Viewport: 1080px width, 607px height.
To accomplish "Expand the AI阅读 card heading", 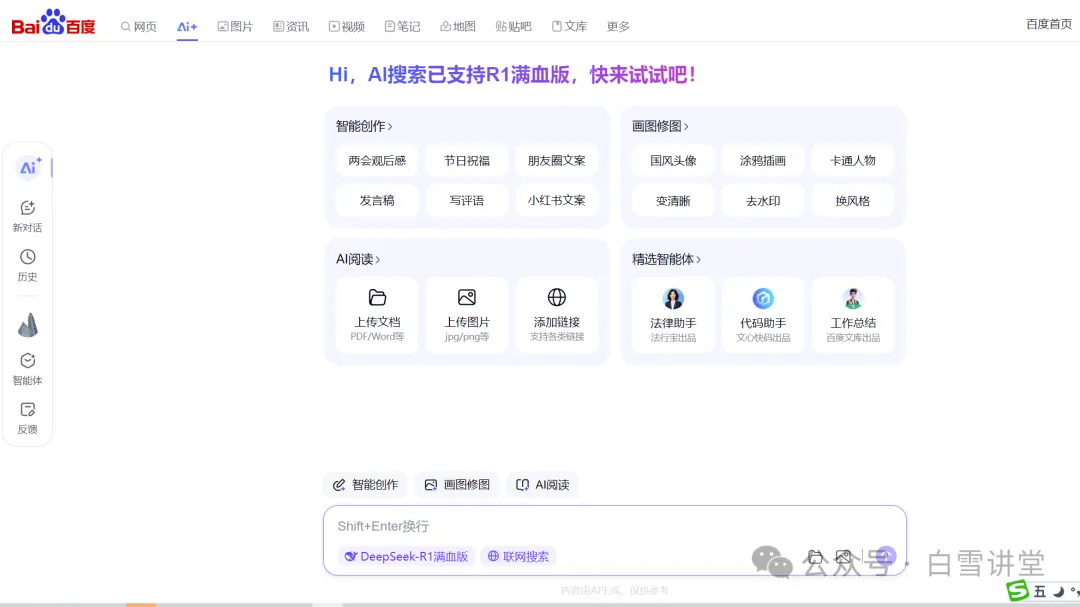I will click(x=358, y=259).
